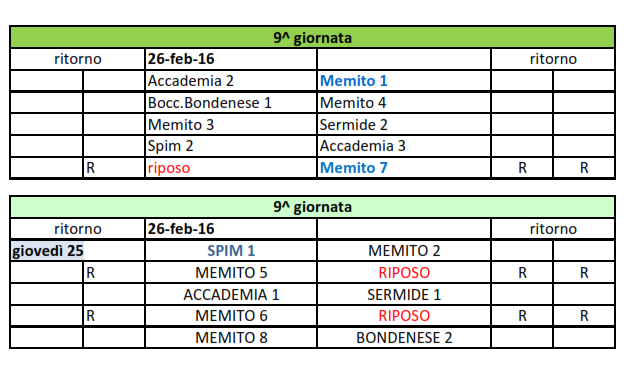642x371 pixels.
Task: Select the light green '9^ giornata' header
Action: 312,207
